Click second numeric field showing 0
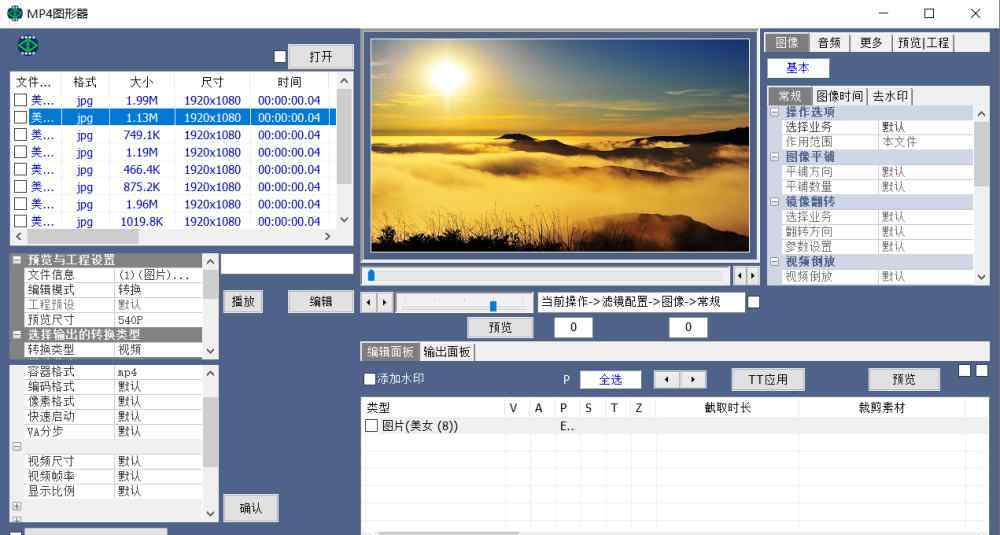Screen dimensions: 1000x535 pos(688,327)
